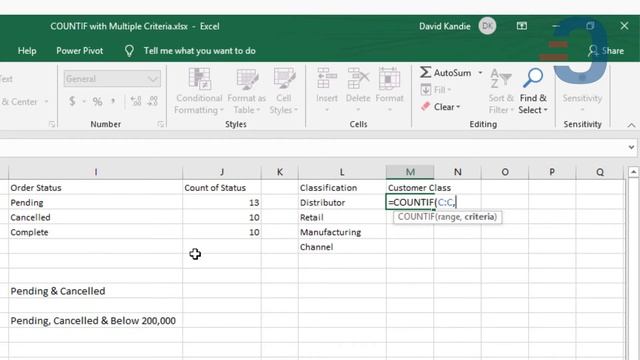Viewport: 640px width, 360px height.
Task: Select the Complete status cell
Action: [x=96, y=232]
